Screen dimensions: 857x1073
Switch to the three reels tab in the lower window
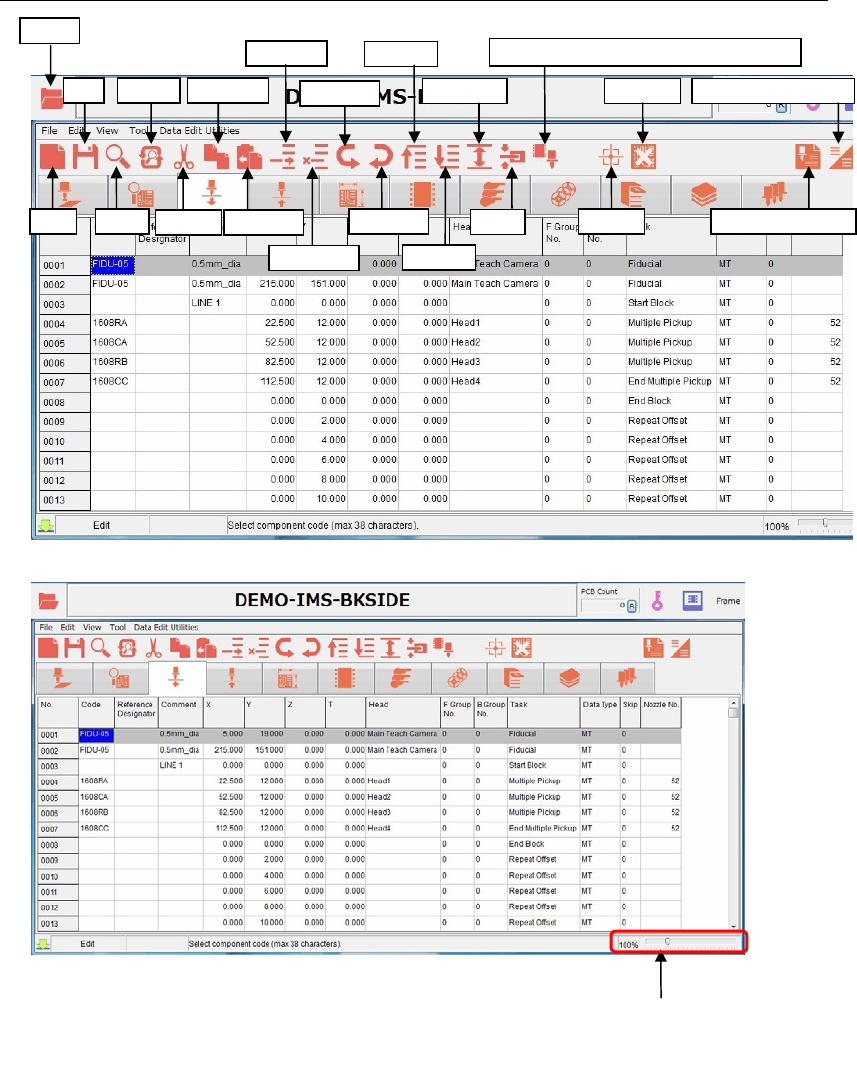pos(457,678)
